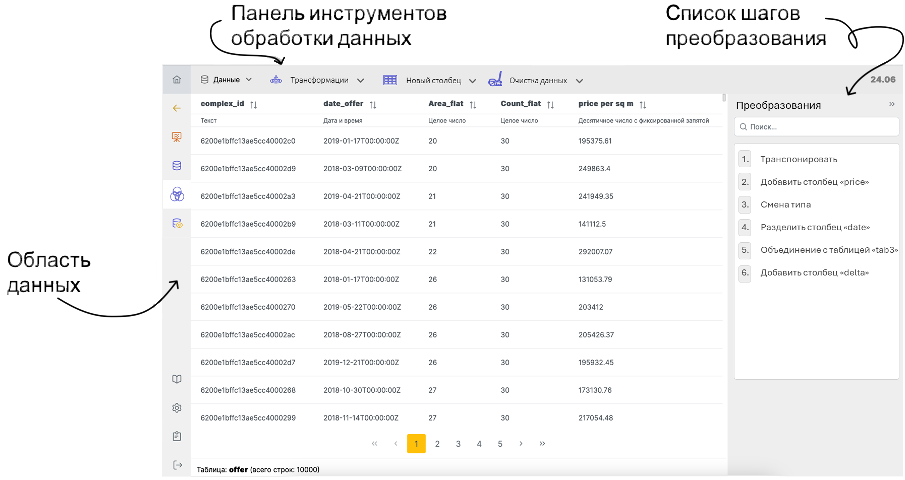Click cell 6200e1bffc13ae5cc4000283
The height and width of the screenshot is (480, 905).
tap(248, 279)
